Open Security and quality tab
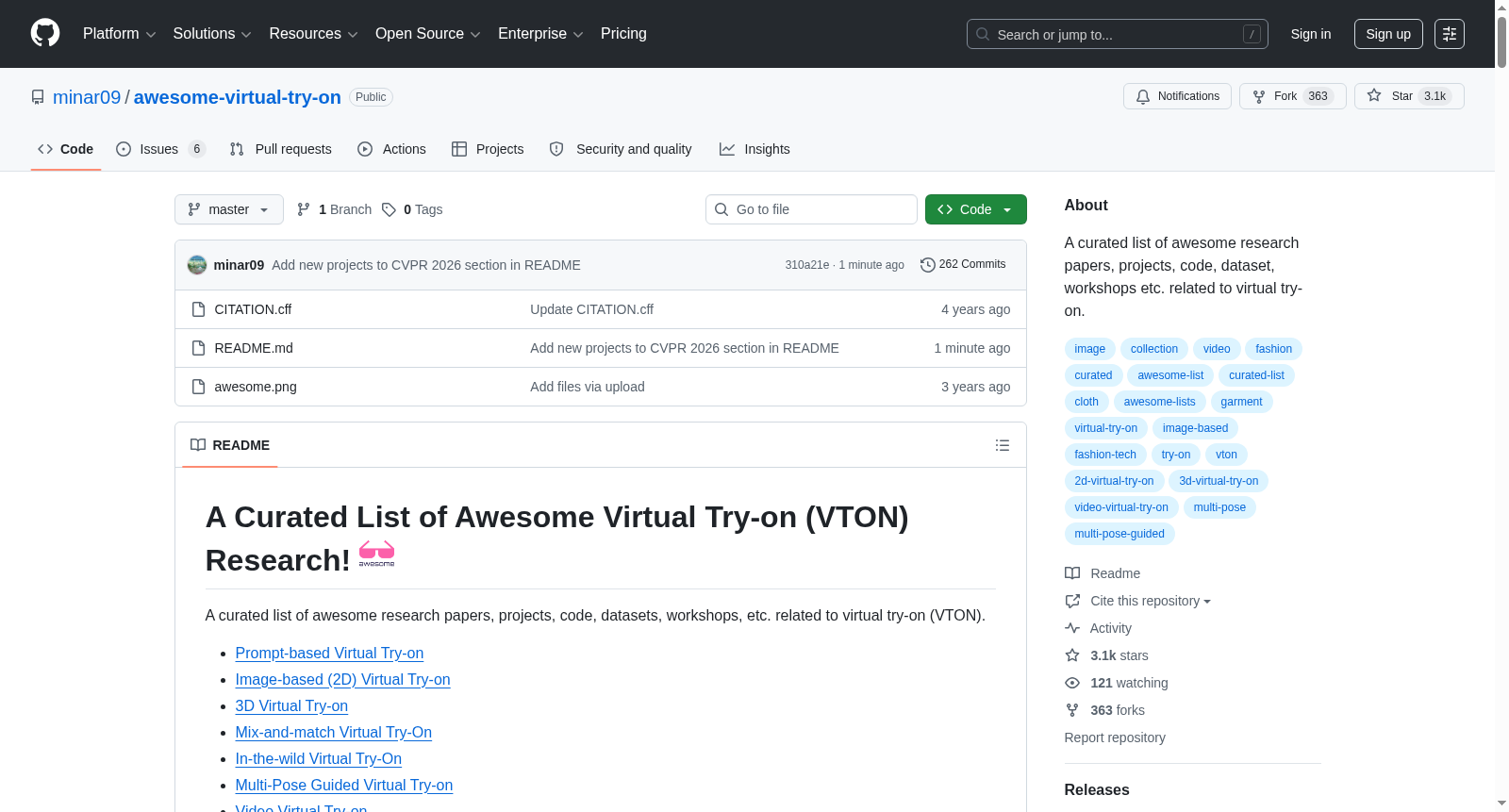Image resolution: width=1509 pixels, height=812 pixels. click(621, 149)
